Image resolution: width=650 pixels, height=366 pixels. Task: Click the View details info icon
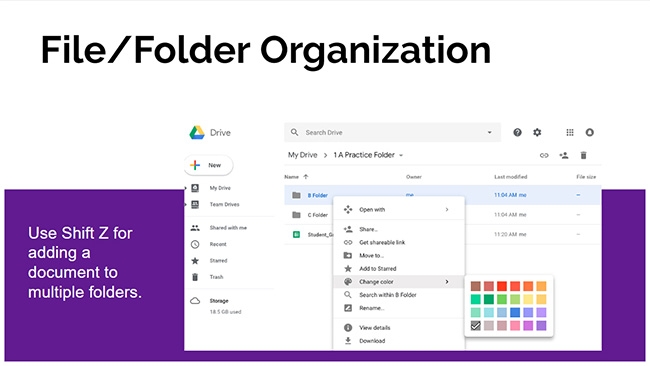pos(348,327)
